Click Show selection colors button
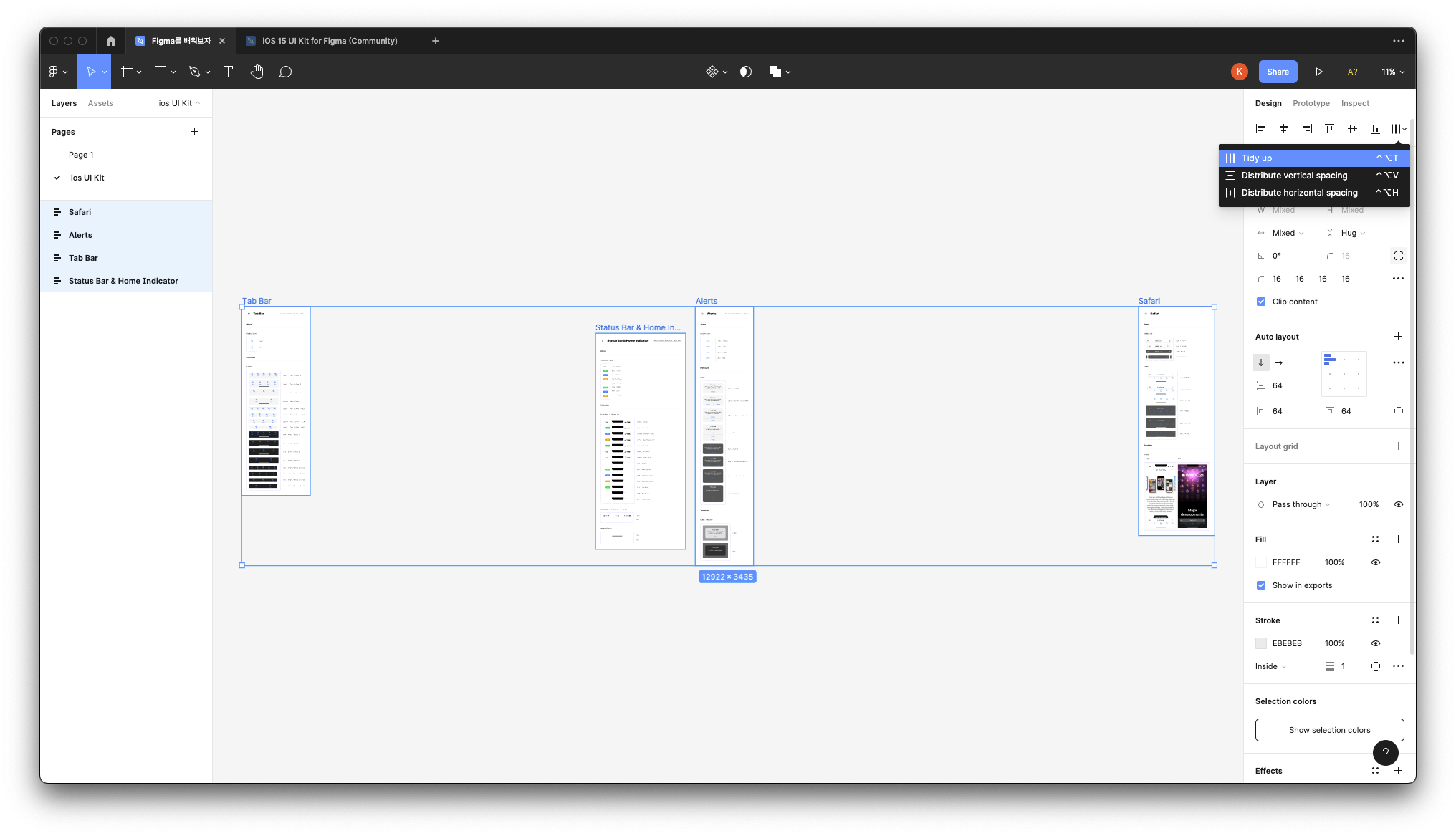Image resolution: width=1456 pixels, height=836 pixels. coord(1329,730)
